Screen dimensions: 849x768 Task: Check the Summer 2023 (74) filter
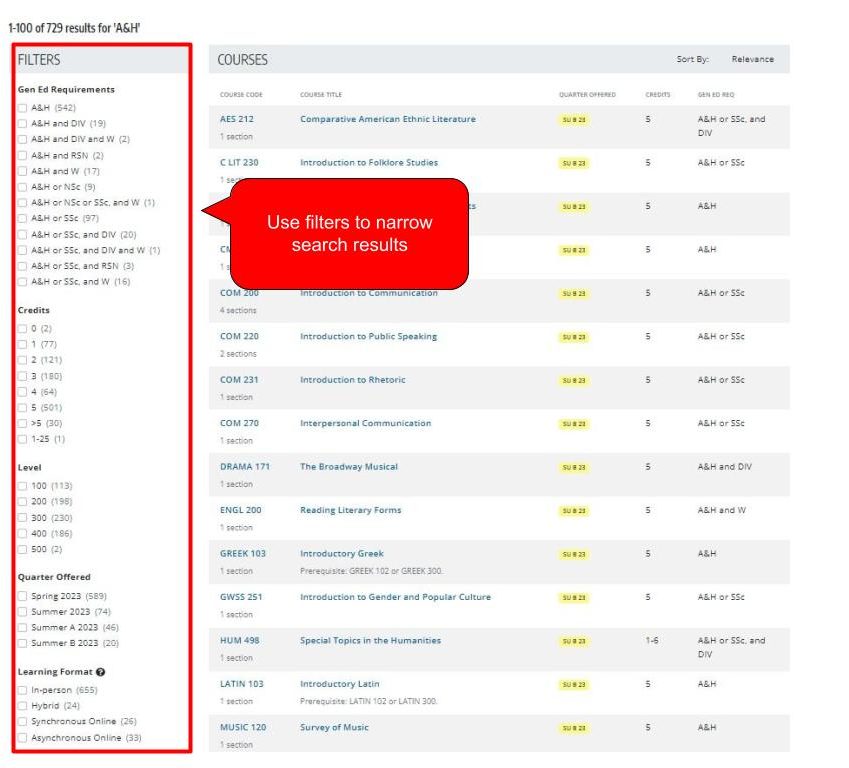click(22, 612)
